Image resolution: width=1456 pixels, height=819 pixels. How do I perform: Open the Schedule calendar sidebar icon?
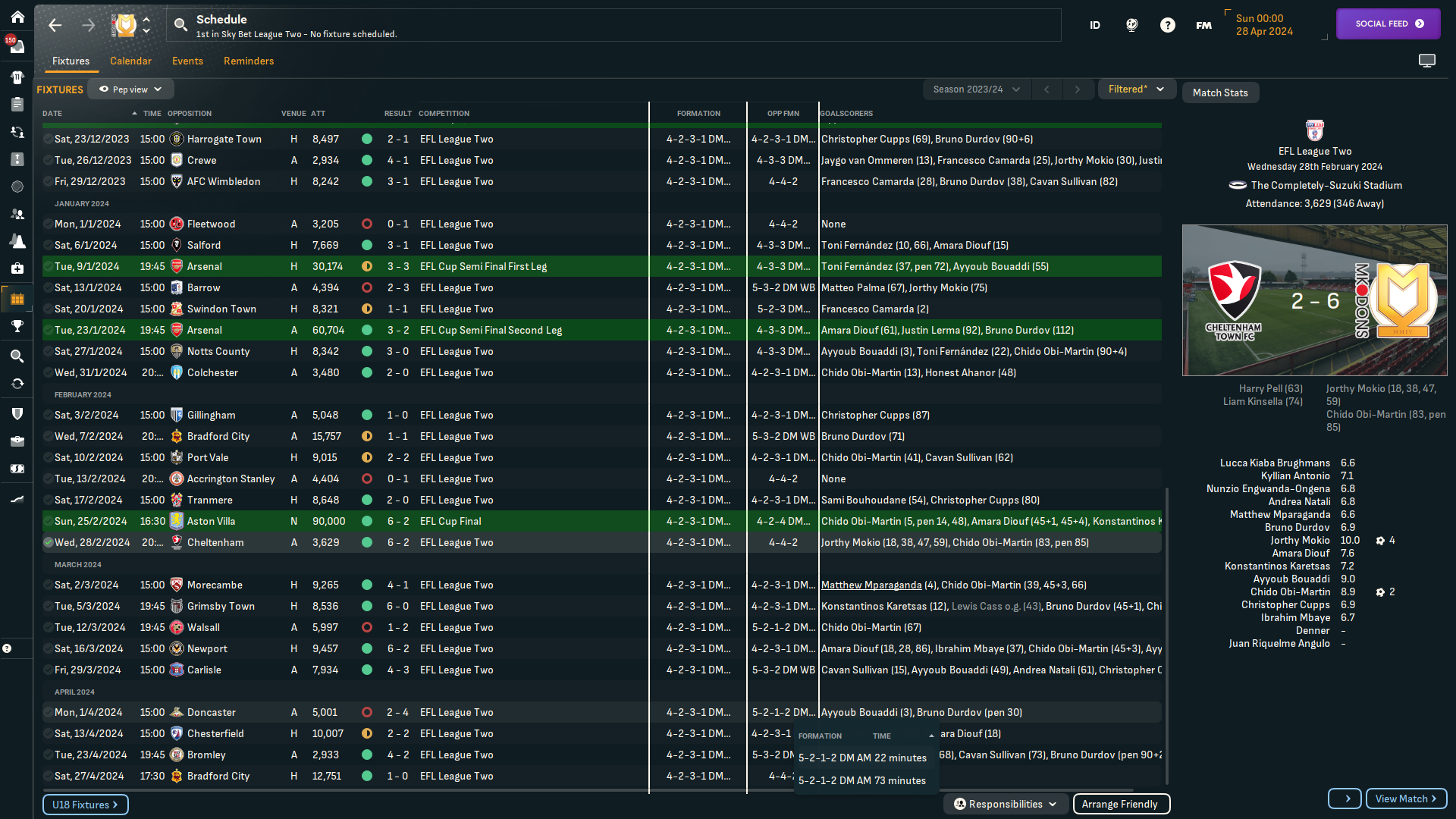click(x=17, y=299)
